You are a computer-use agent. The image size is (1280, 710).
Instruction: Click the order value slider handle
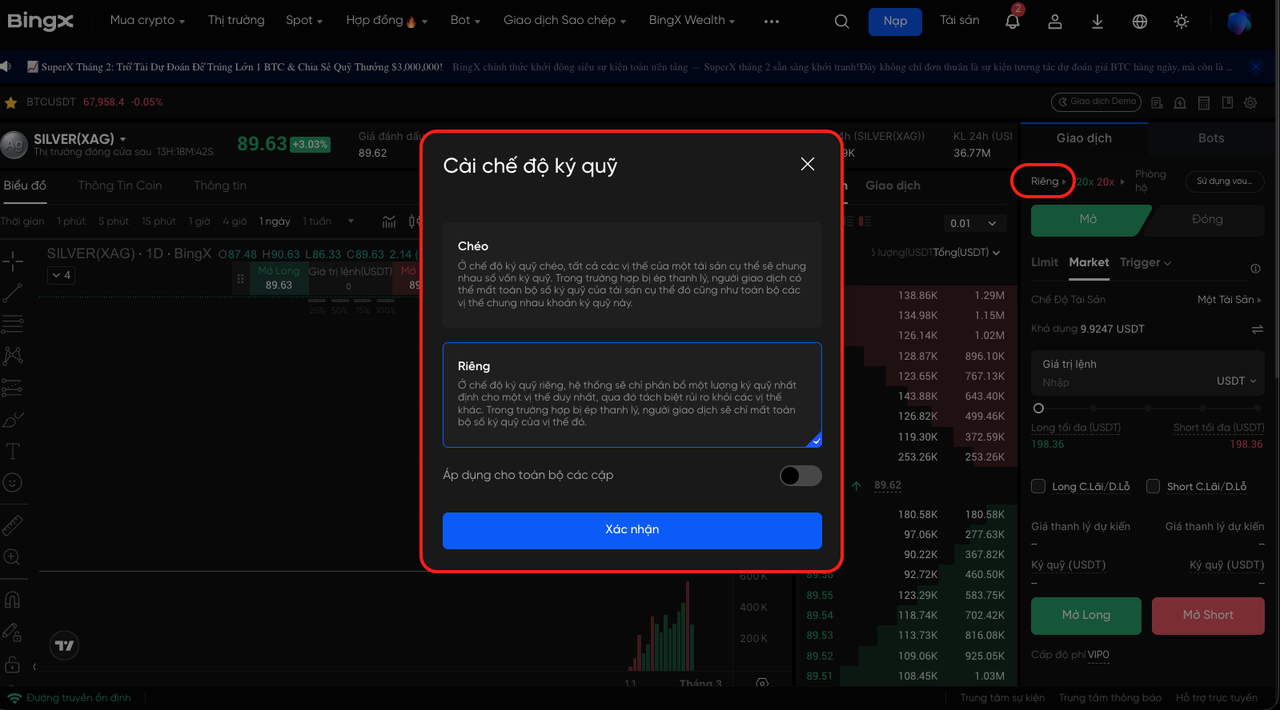1039,408
